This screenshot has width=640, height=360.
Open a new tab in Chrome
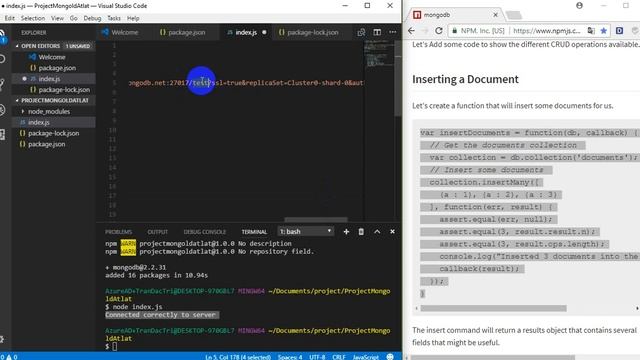(x=514, y=15)
